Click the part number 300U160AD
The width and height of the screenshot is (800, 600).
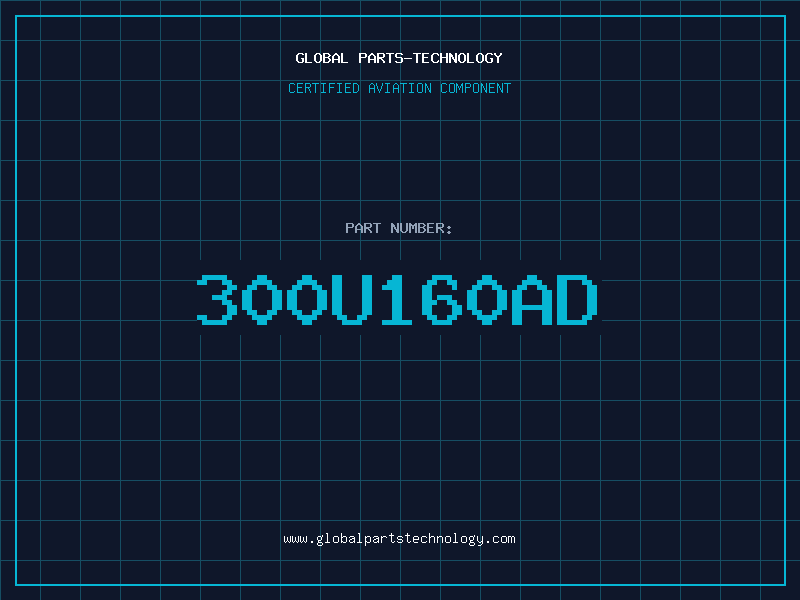tap(397, 299)
